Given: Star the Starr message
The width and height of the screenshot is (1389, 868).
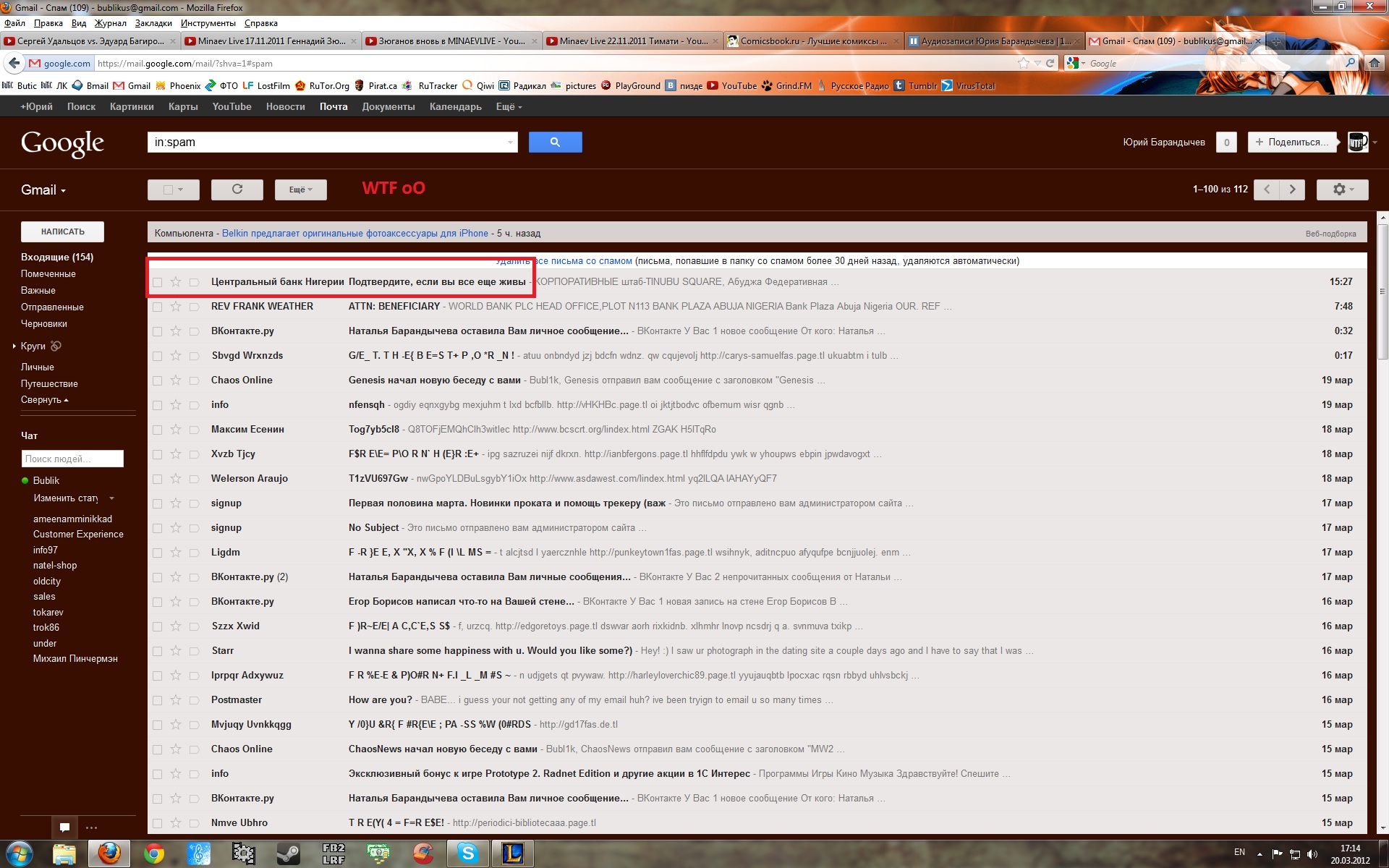Looking at the screenshot, I should pos(176,651).
